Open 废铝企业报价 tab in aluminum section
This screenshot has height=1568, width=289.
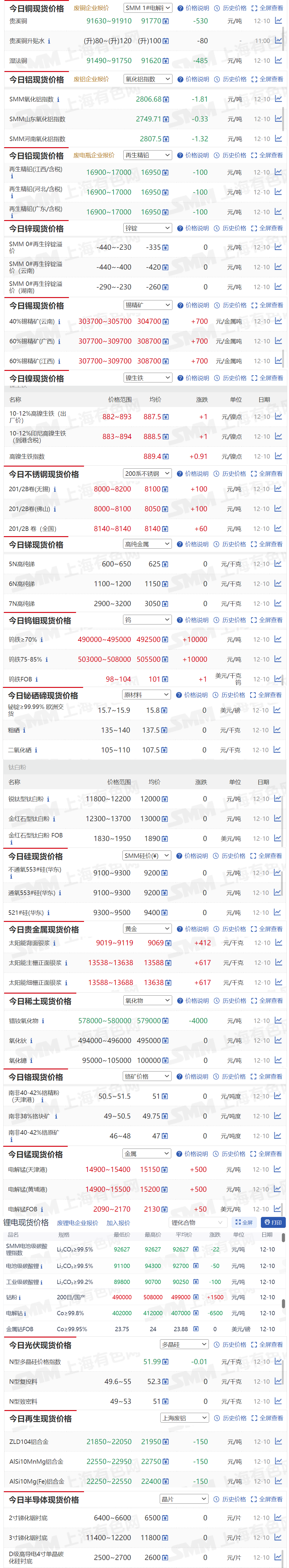[x=91, y=79]
